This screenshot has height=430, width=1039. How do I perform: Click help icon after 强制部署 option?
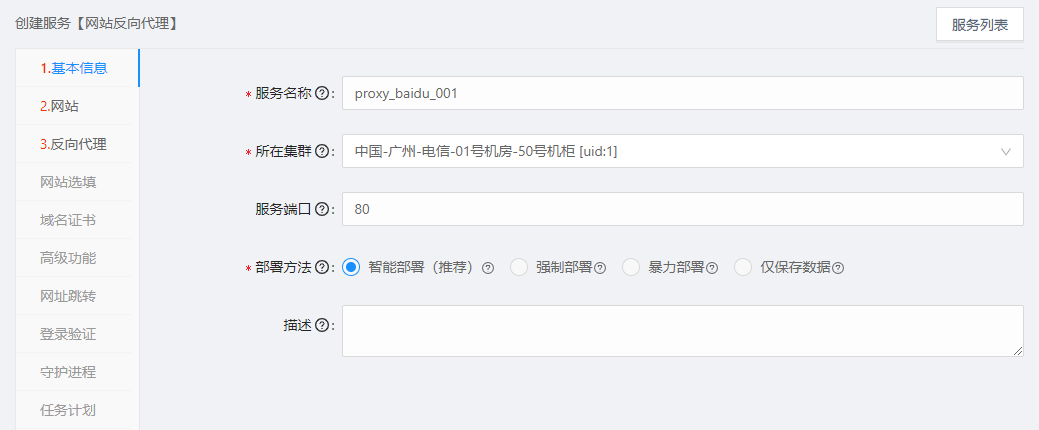point(600,268)
